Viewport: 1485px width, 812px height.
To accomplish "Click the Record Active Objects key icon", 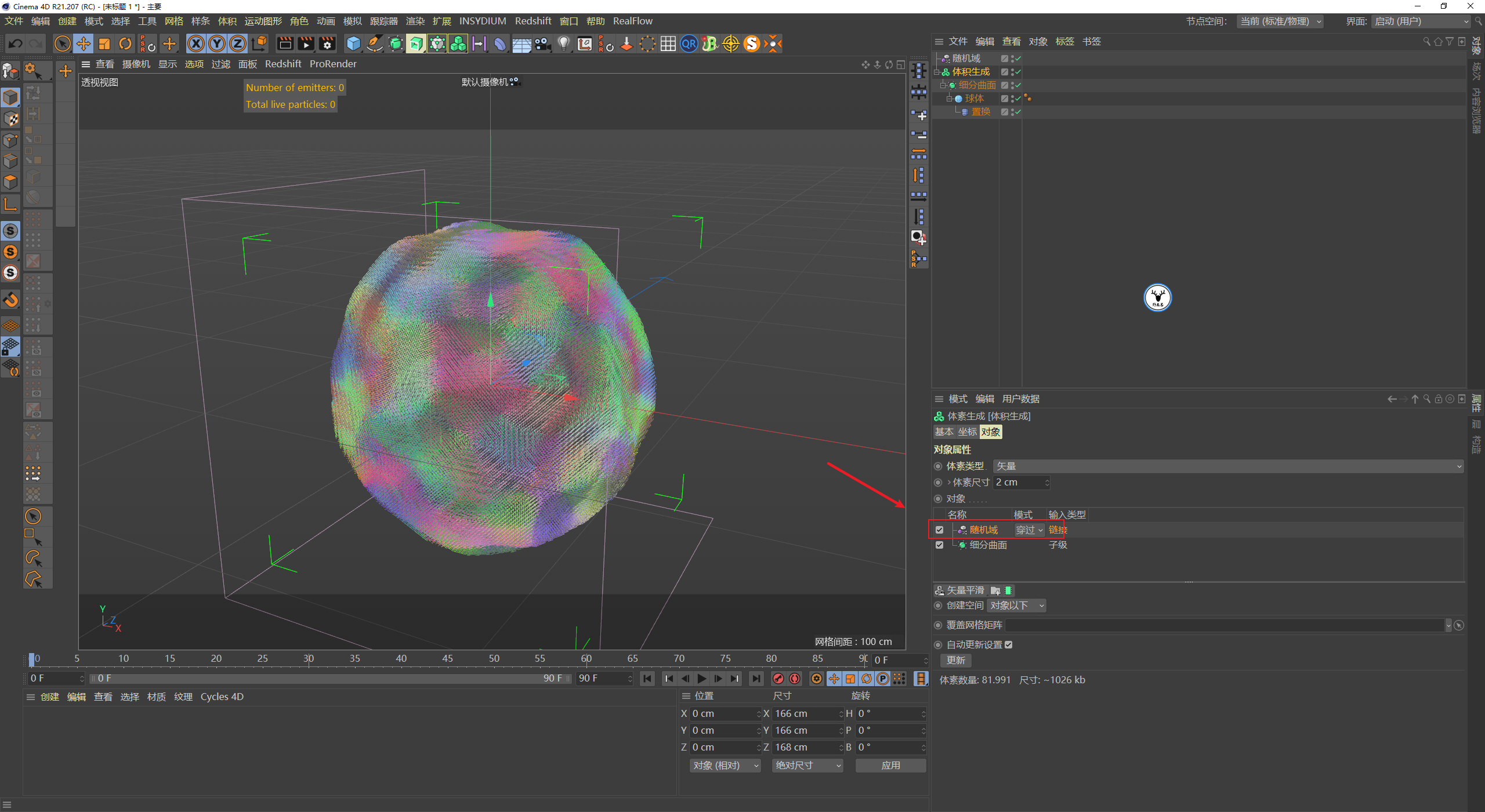I will pos(778,679).
